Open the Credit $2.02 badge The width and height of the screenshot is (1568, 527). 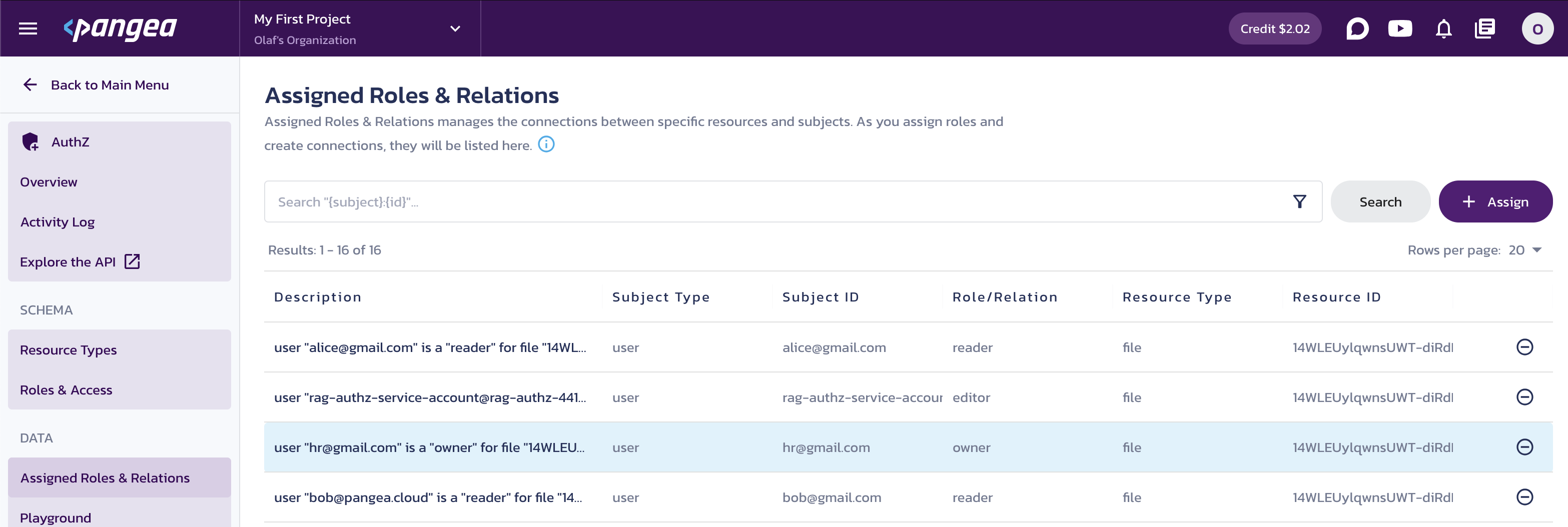(x=1275, y=28)
